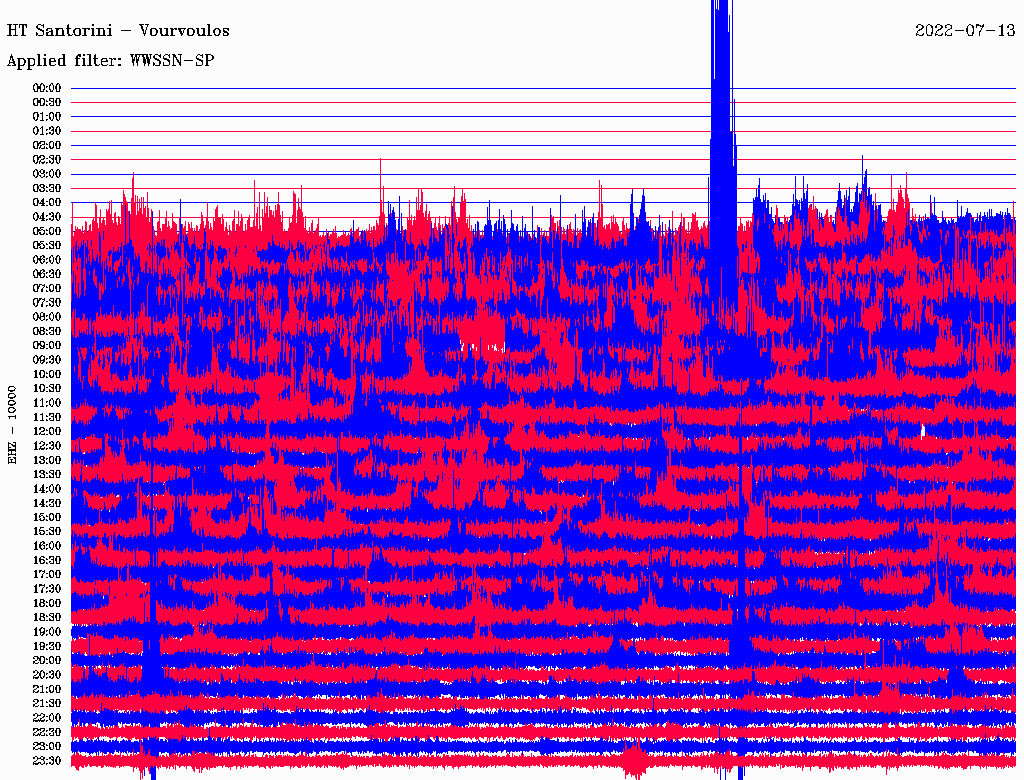Pick the 12:00 time row label

tap(47, 431)
